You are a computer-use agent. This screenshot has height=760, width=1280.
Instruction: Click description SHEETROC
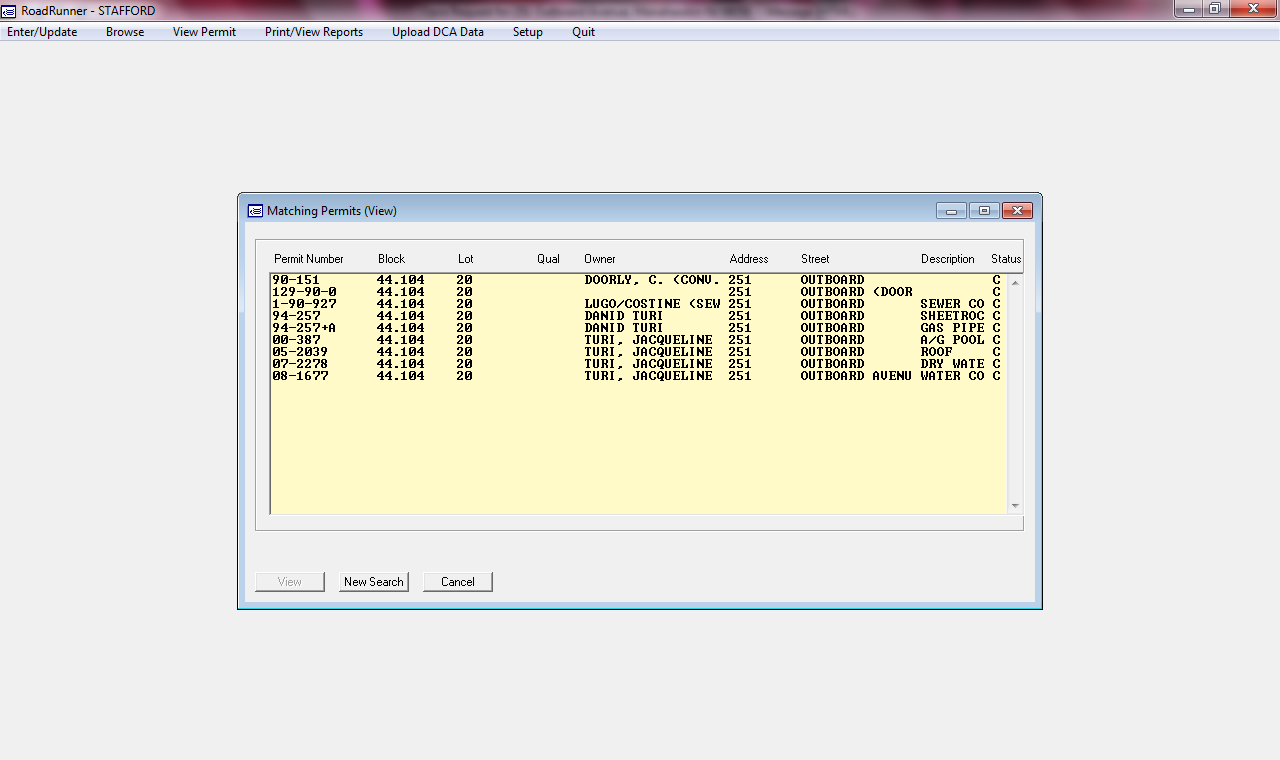952,316
